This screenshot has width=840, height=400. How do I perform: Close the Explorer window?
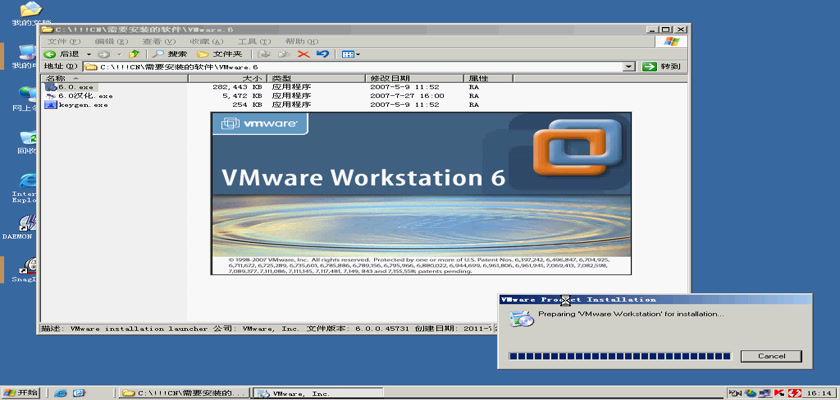tap(680, 29)
